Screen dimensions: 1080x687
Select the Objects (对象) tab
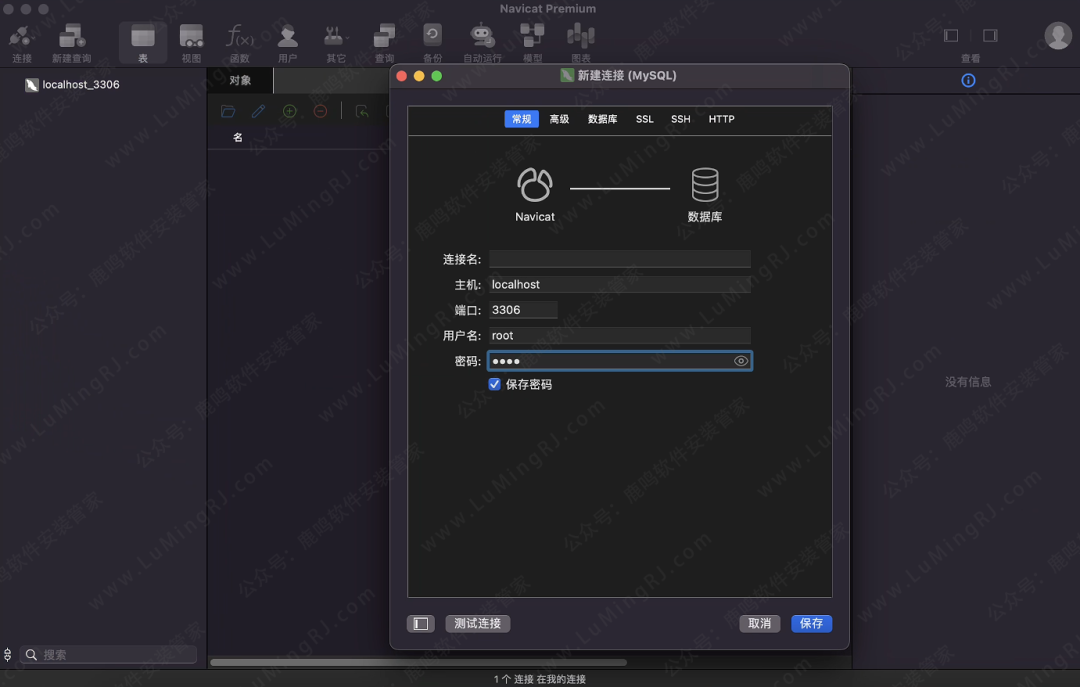[x=240, y=81]
